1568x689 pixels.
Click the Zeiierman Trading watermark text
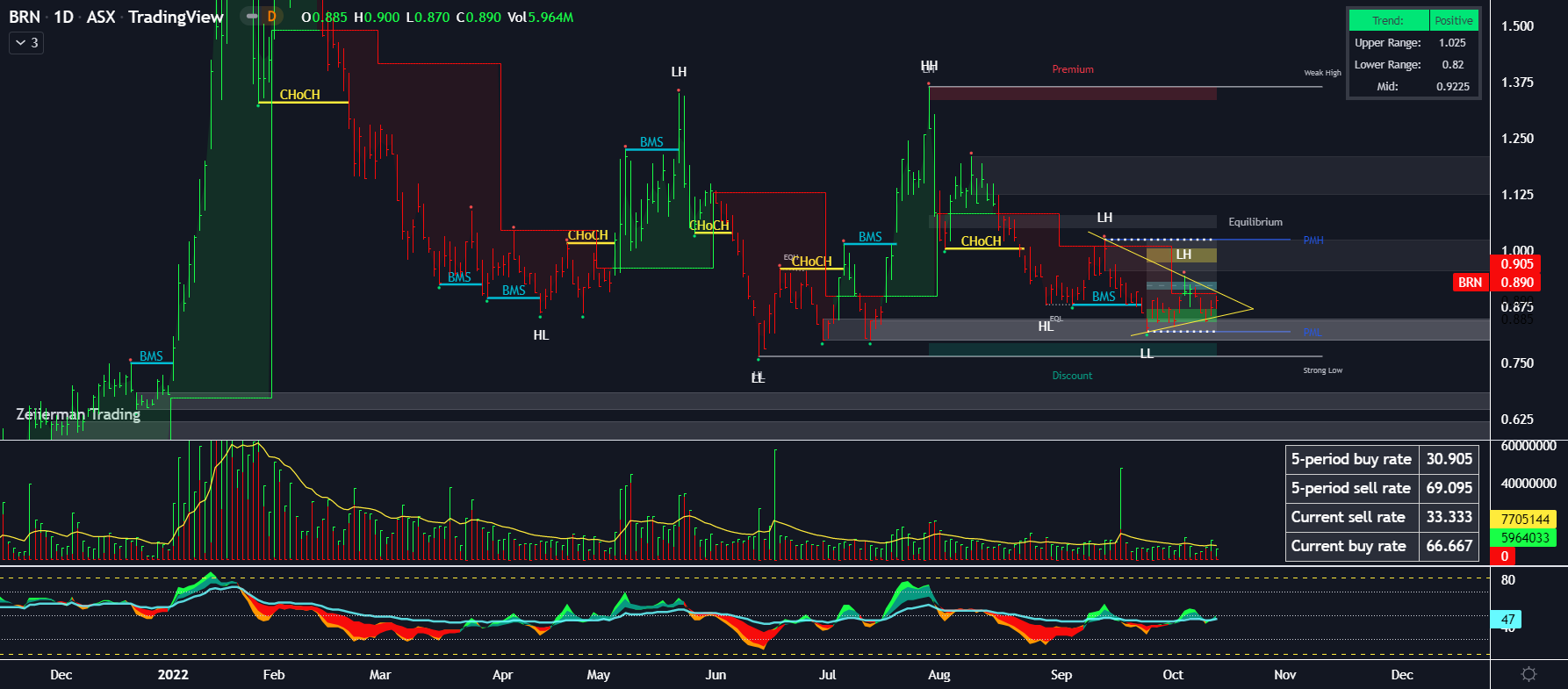78,414
